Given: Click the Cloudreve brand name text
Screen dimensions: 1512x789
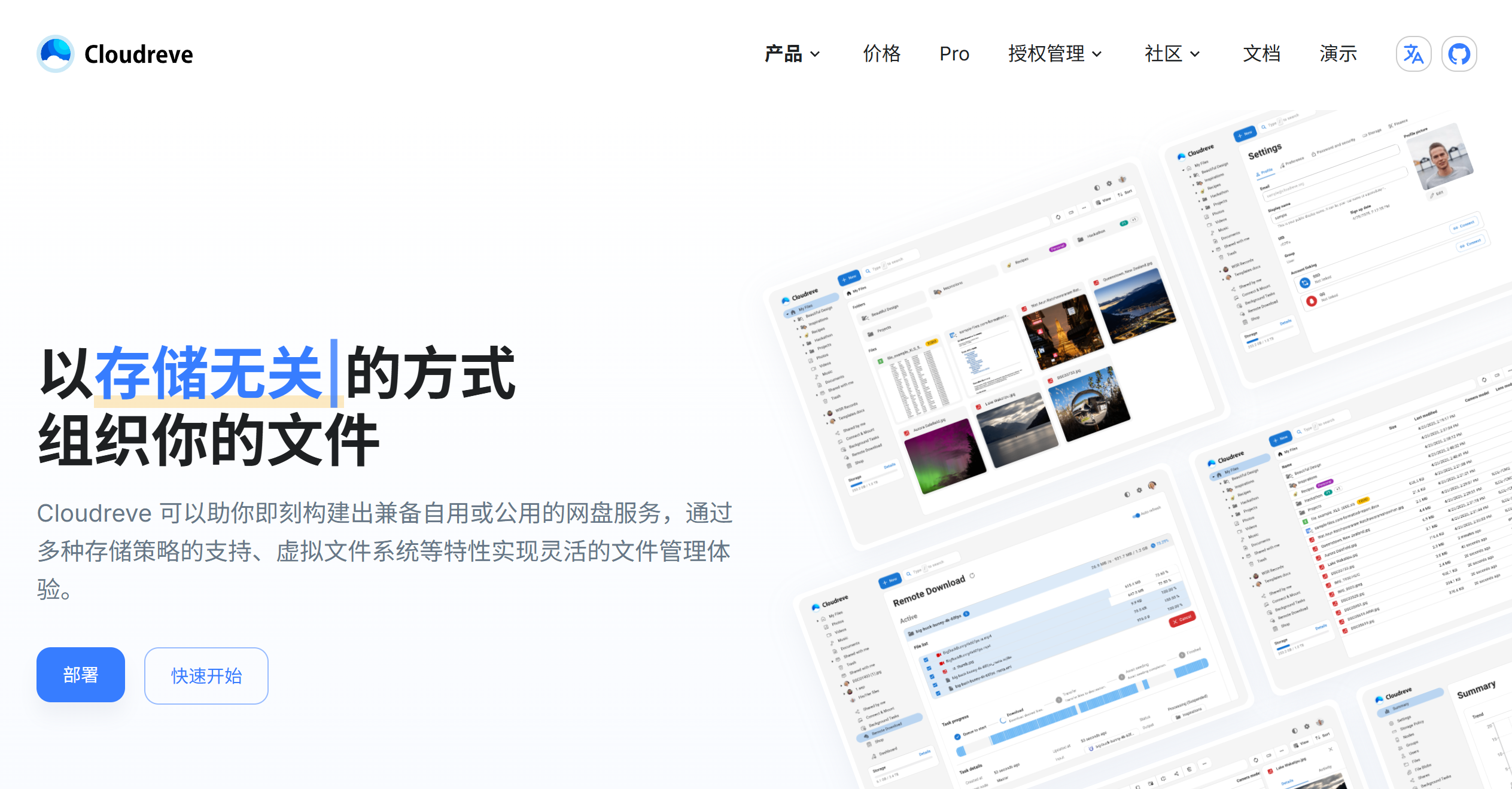Looking at the screenshot, I should (139, 54).
